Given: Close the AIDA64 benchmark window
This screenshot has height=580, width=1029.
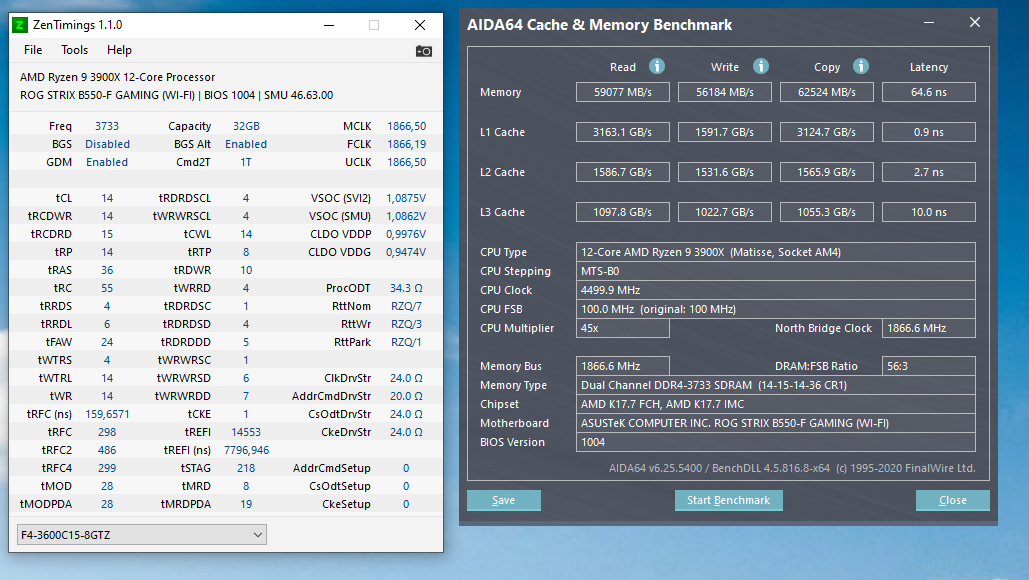Looking at the screenshot, I should point(975,23).
